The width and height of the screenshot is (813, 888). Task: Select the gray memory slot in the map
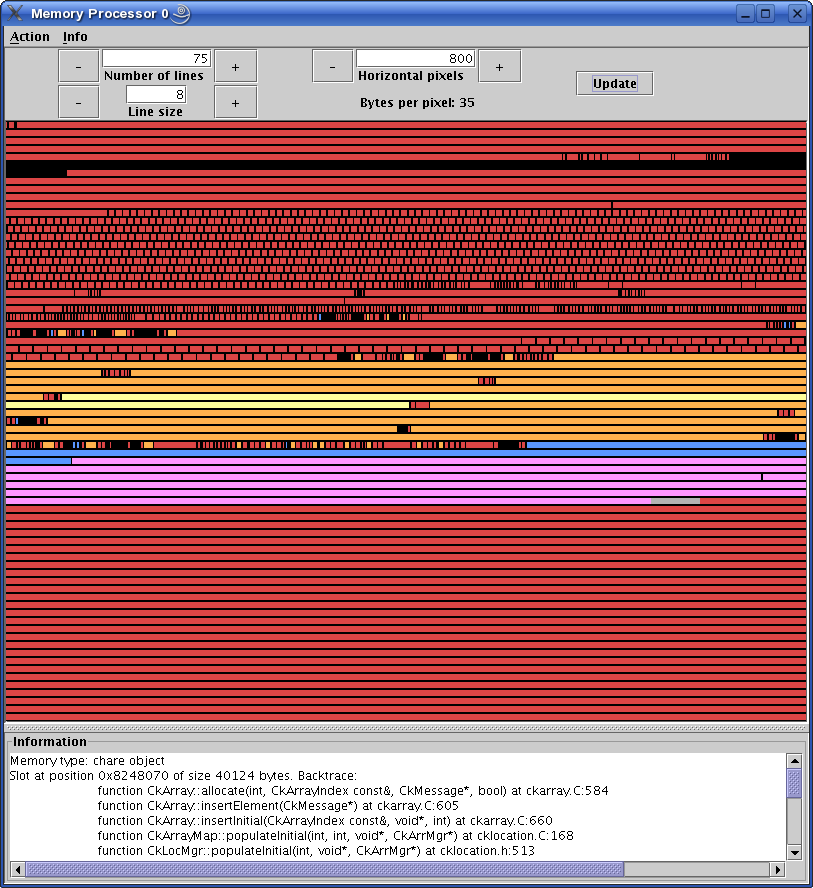[x=675, y=501]
